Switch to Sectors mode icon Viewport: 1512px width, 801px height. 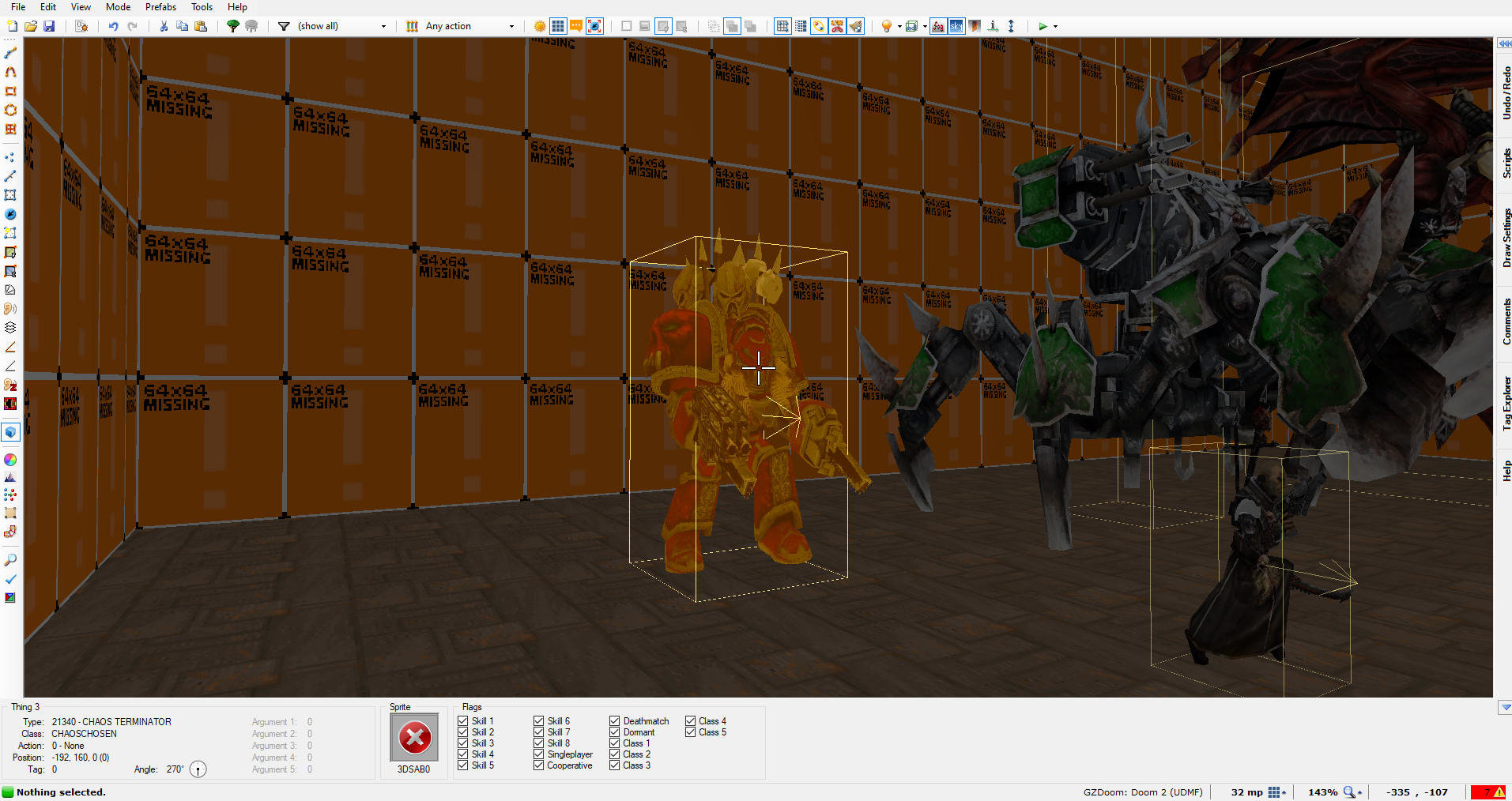click(x=10, y=195)
